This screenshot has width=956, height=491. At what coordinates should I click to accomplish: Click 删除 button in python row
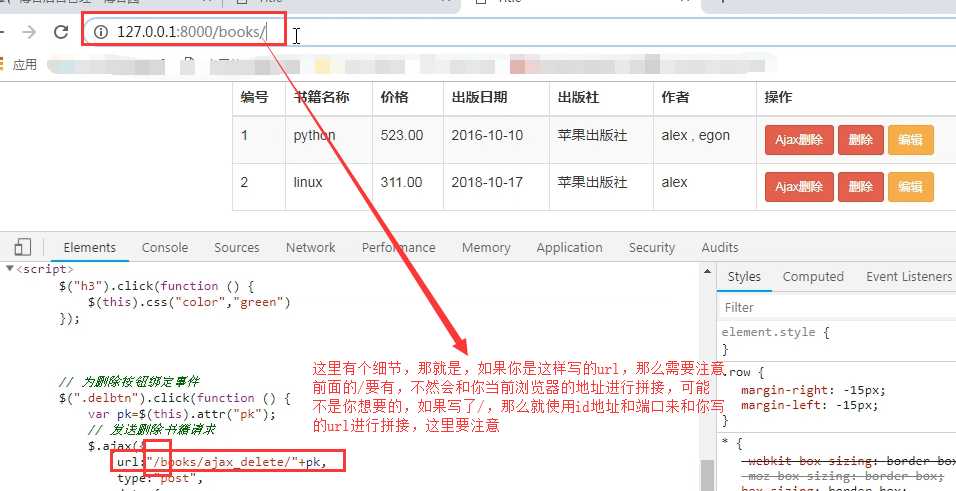pyautogui.click(x=860, y=140)
